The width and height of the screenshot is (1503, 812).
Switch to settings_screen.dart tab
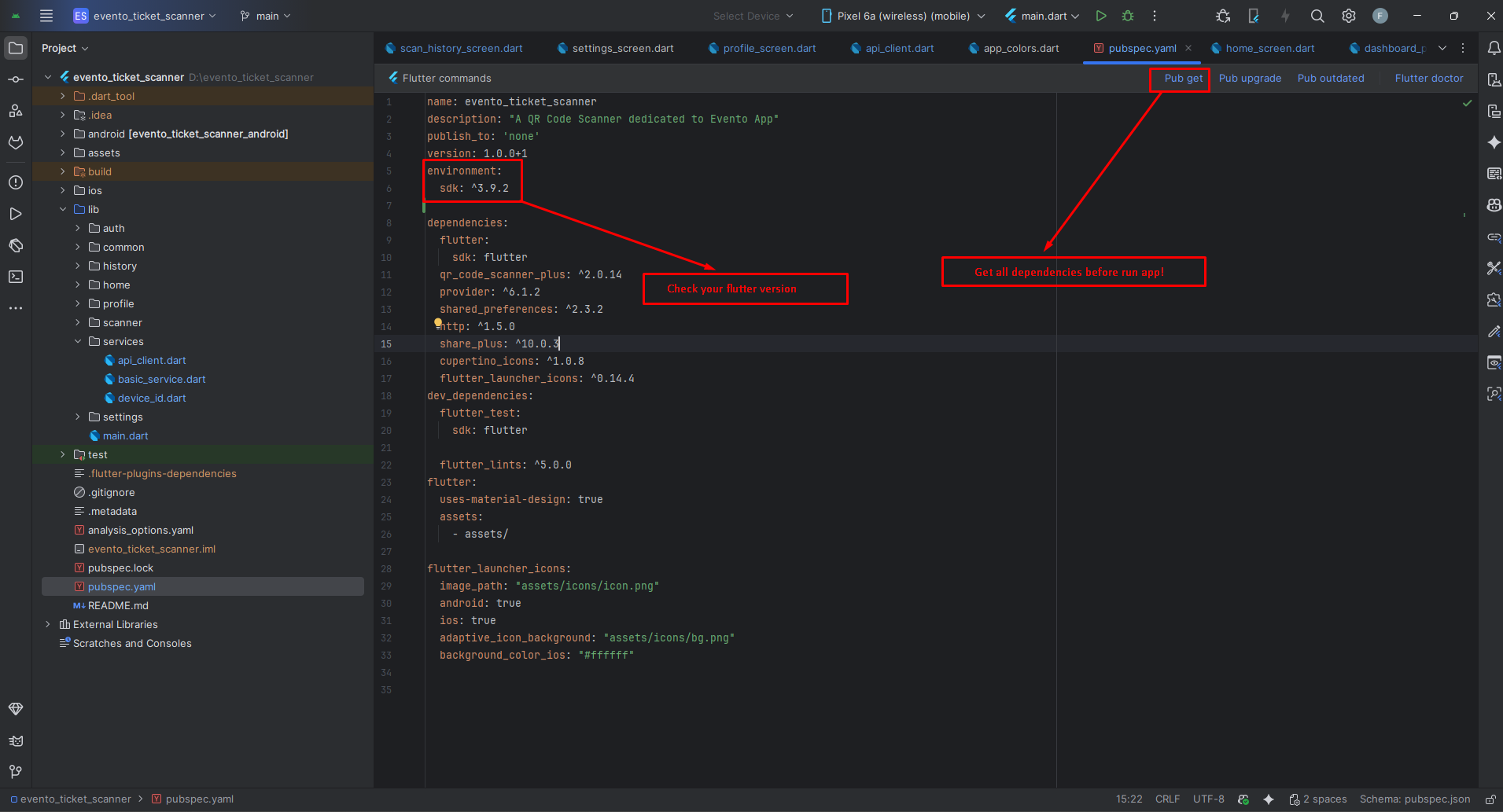pos(616,48)
